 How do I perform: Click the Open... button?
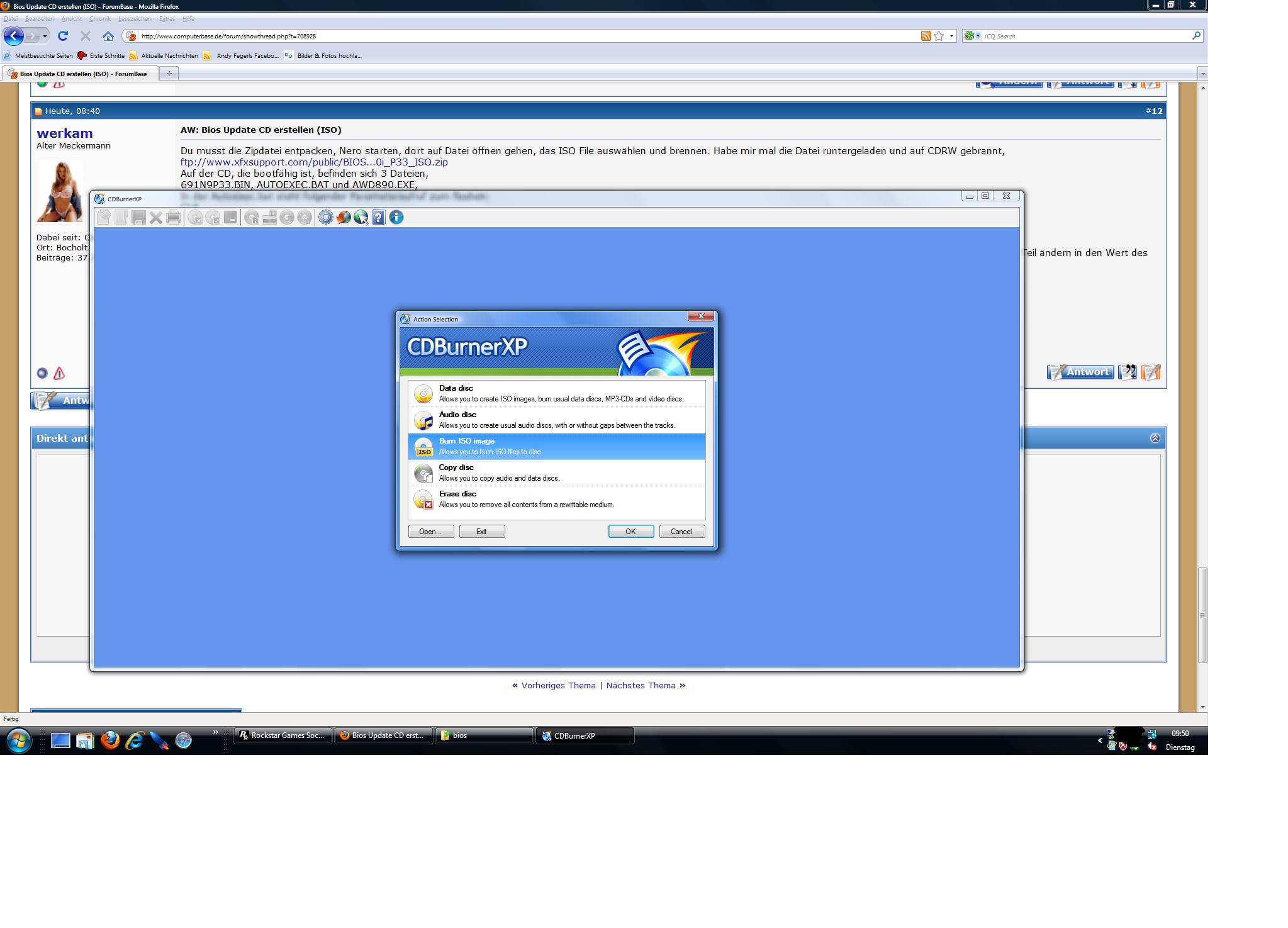[430, 532]
